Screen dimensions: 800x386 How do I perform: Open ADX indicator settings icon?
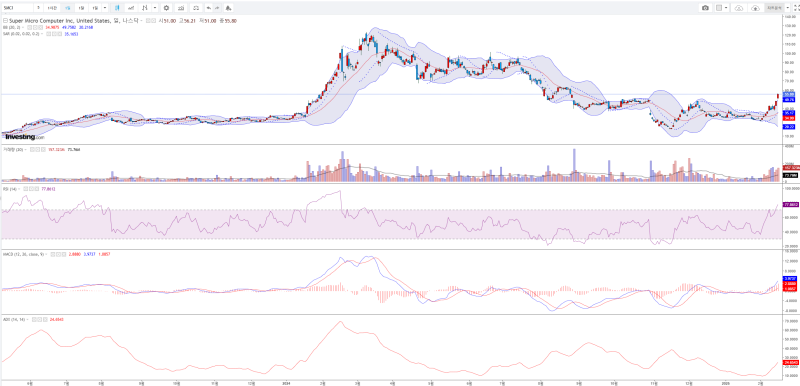40,319
